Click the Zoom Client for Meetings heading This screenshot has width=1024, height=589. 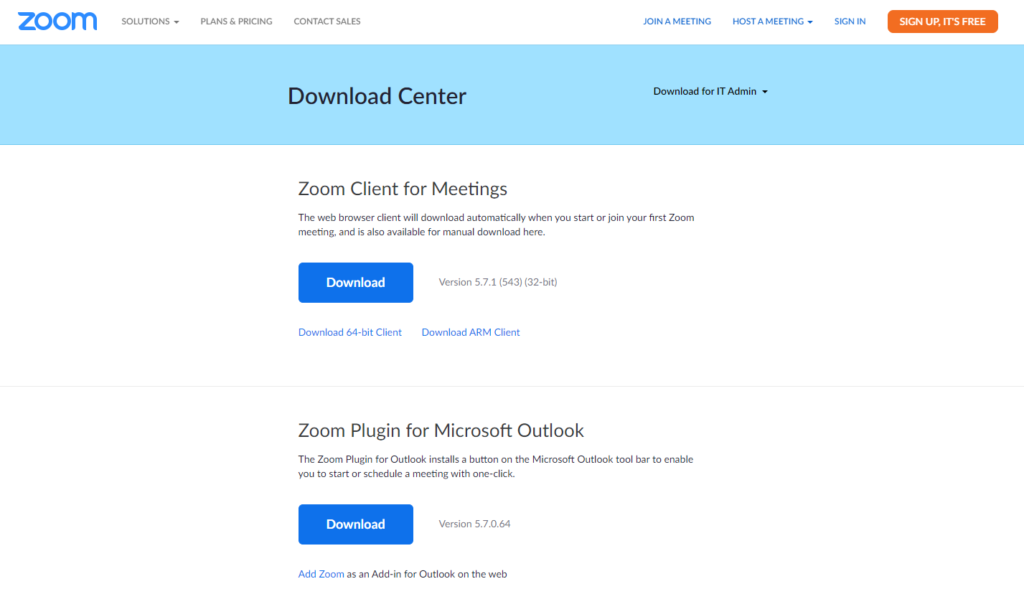pos(403,189)
